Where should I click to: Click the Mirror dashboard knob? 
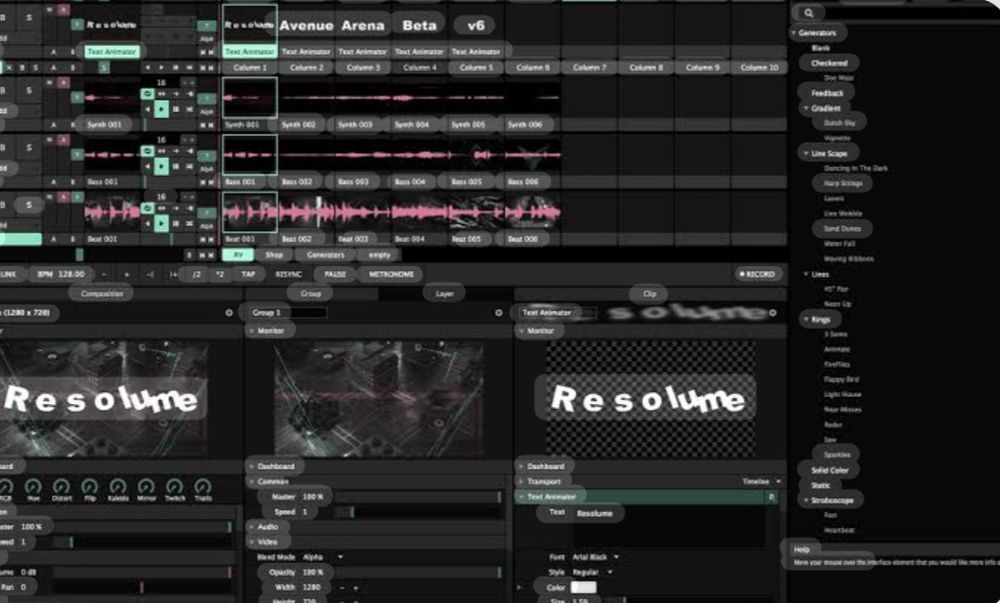146,488
